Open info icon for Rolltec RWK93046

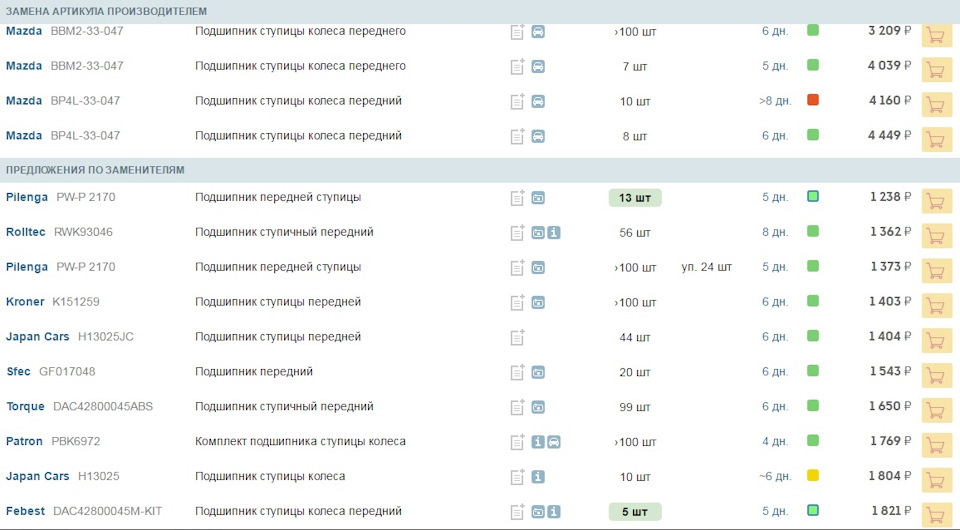coord(553,233)
